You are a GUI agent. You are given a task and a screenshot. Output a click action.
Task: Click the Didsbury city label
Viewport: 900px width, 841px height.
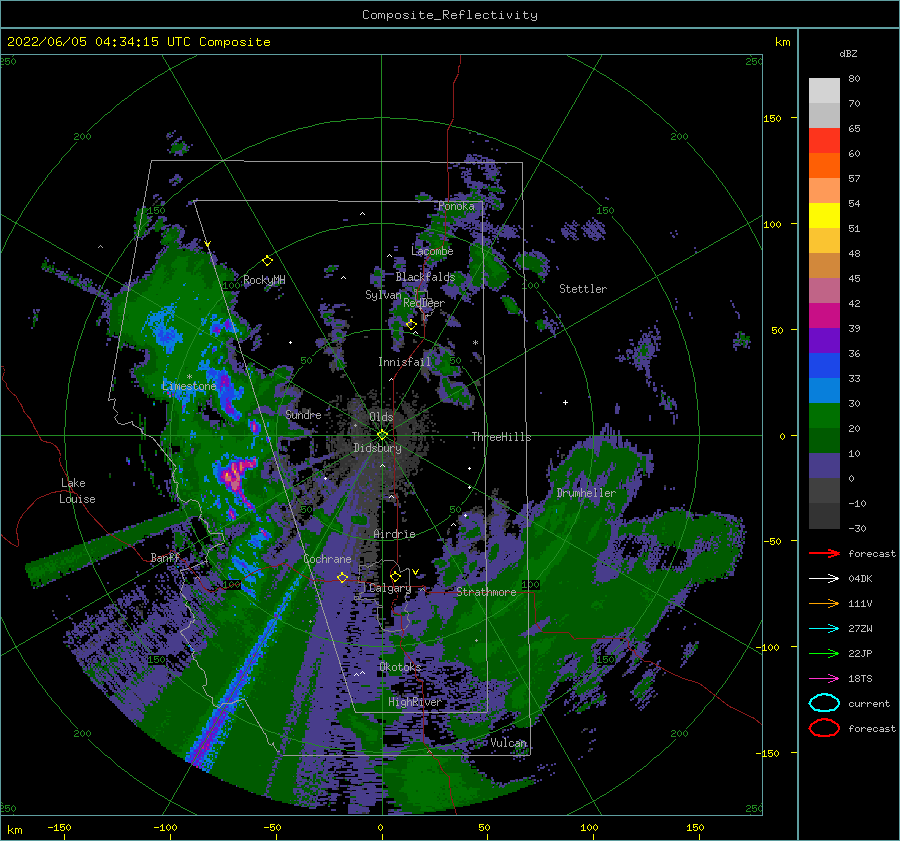click(x=377, y=448)
